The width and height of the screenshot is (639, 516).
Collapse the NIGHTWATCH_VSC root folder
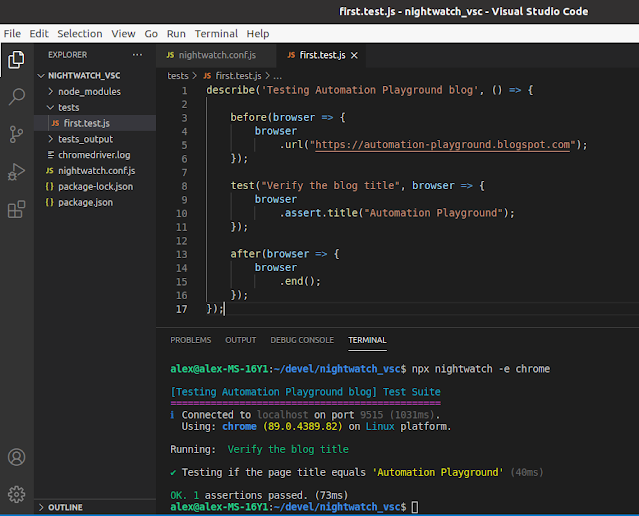click(41, 76)
